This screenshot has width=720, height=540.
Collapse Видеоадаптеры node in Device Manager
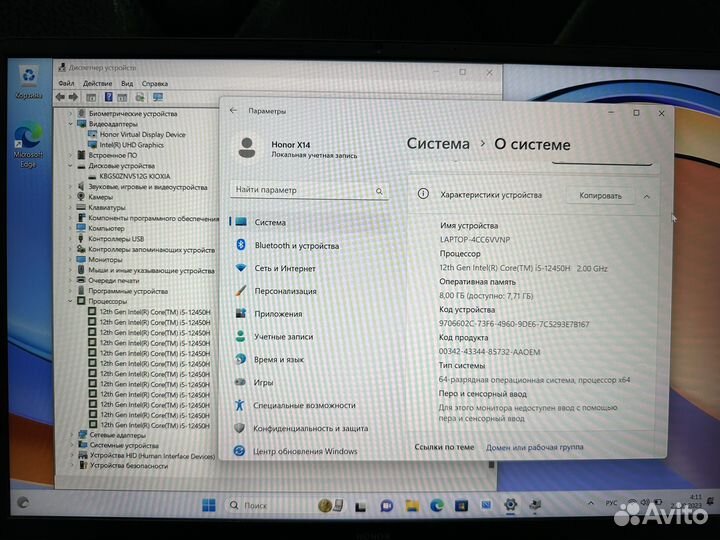[x=70, y=124]
